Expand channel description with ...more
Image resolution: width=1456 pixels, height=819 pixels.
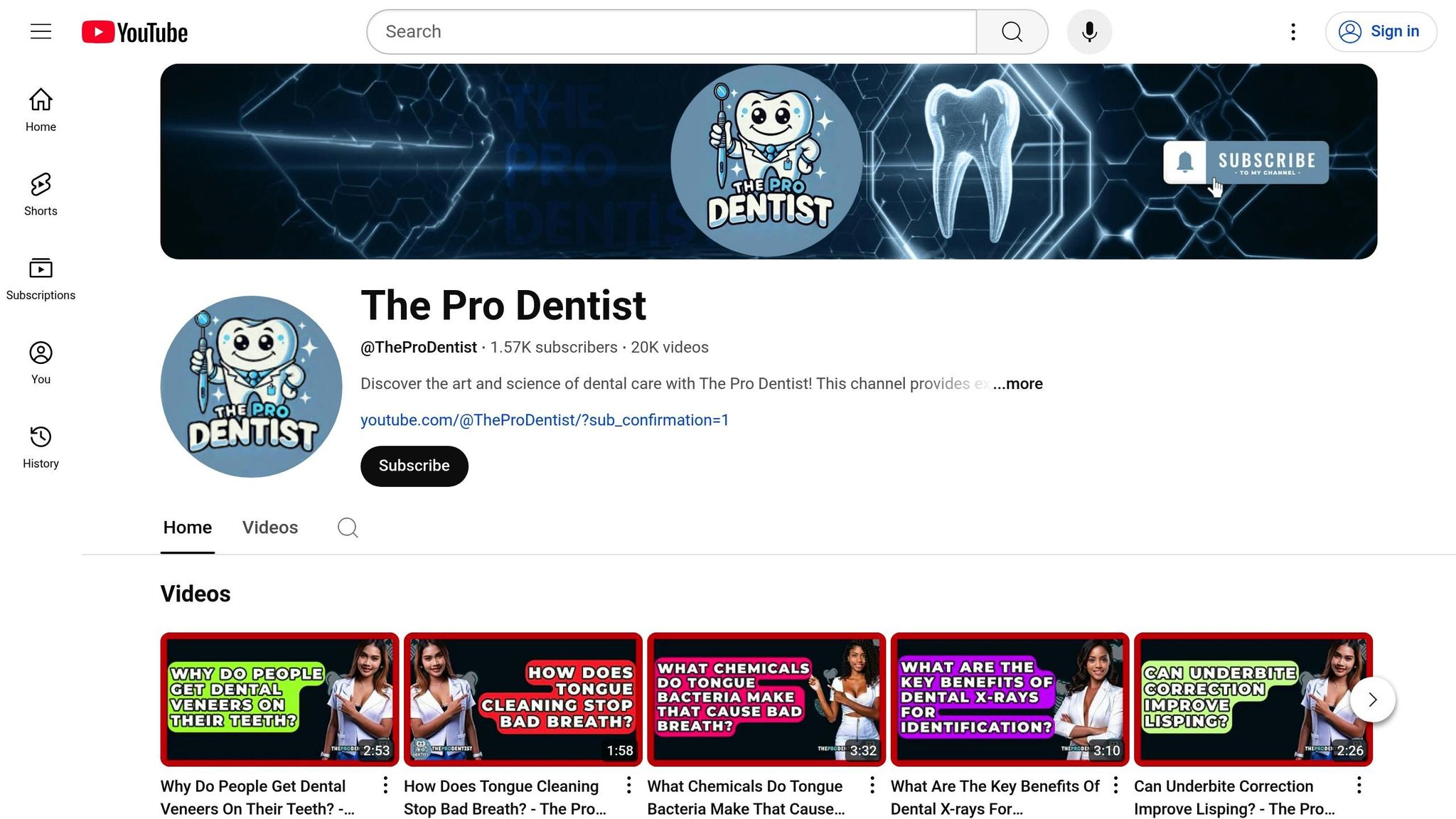(x=1017, y=384)
